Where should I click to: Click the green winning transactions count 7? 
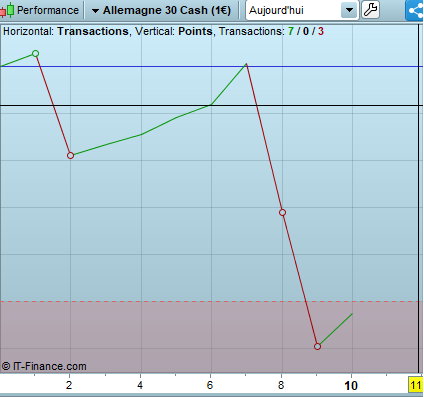[291, 31]
